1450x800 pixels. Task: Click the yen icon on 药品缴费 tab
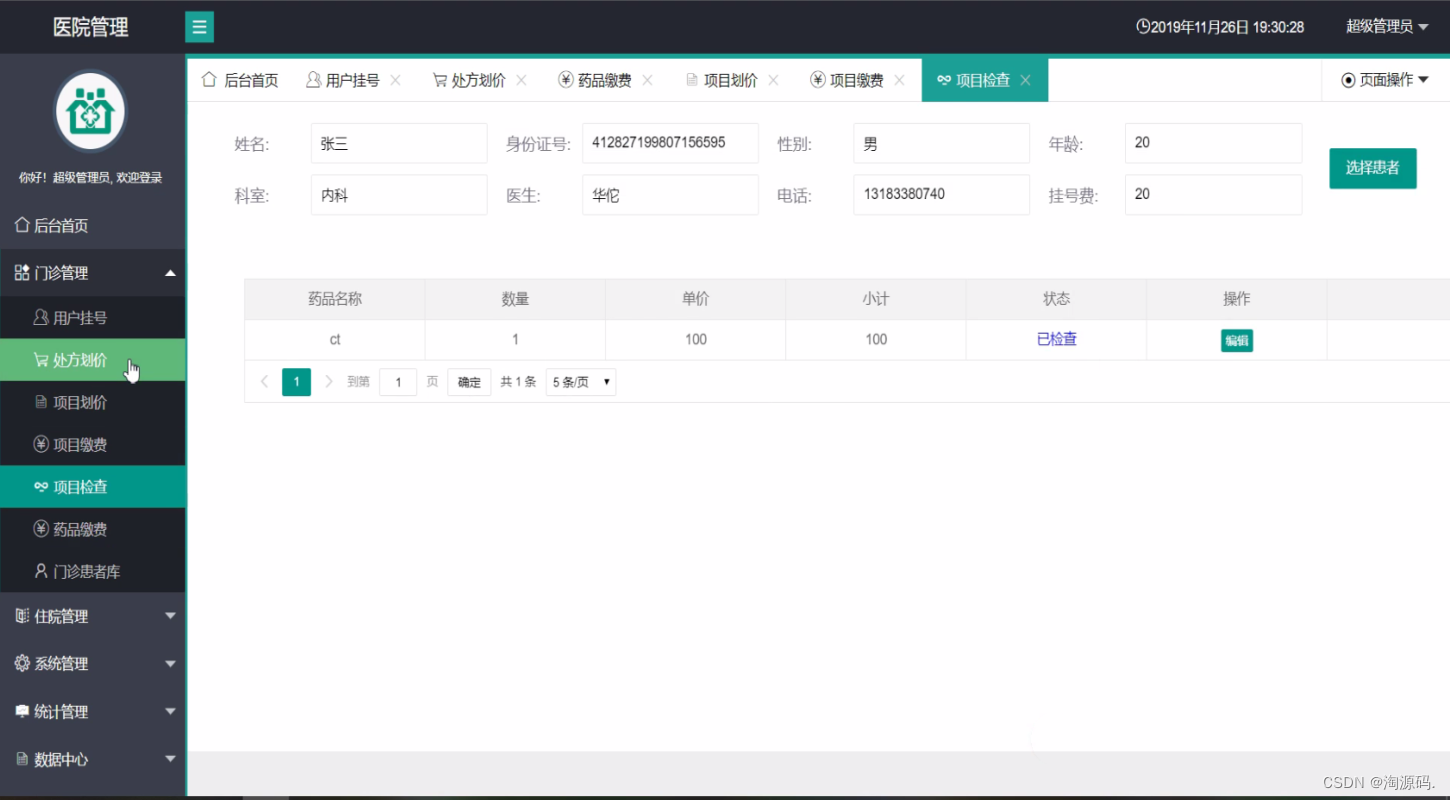(x=566, y=80)
